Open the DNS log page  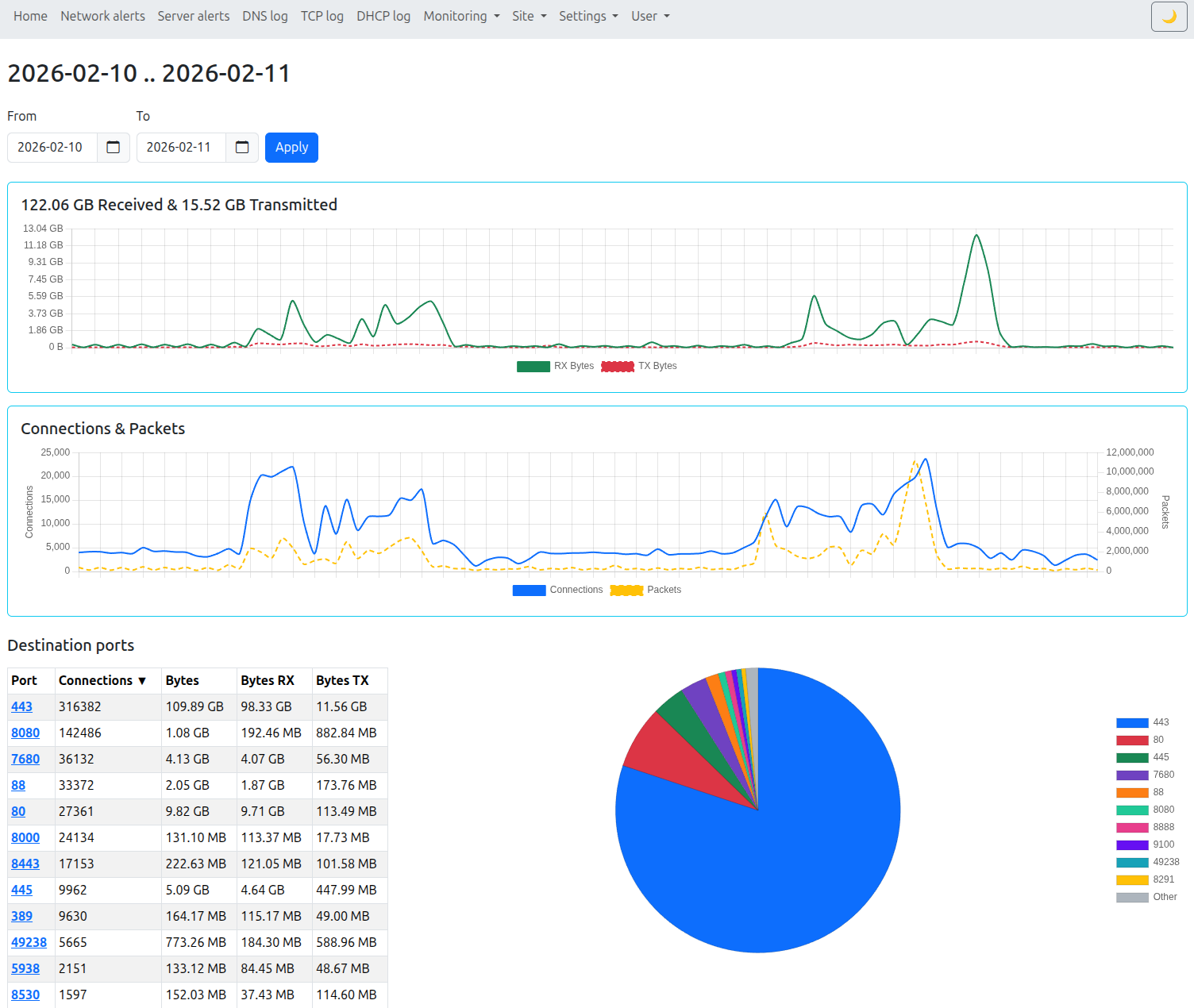click(x=264, y=16)
